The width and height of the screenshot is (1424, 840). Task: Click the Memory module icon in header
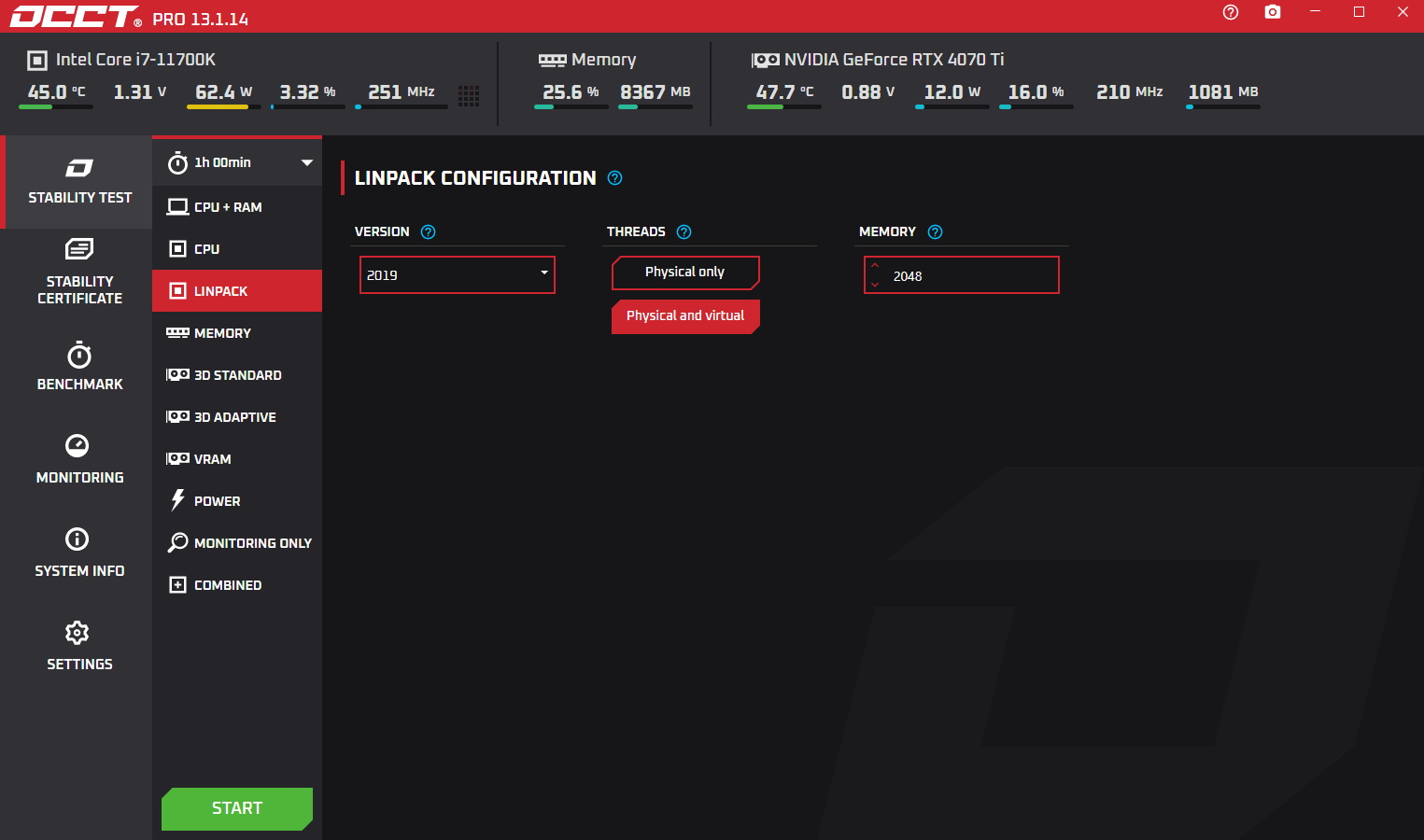553,61
